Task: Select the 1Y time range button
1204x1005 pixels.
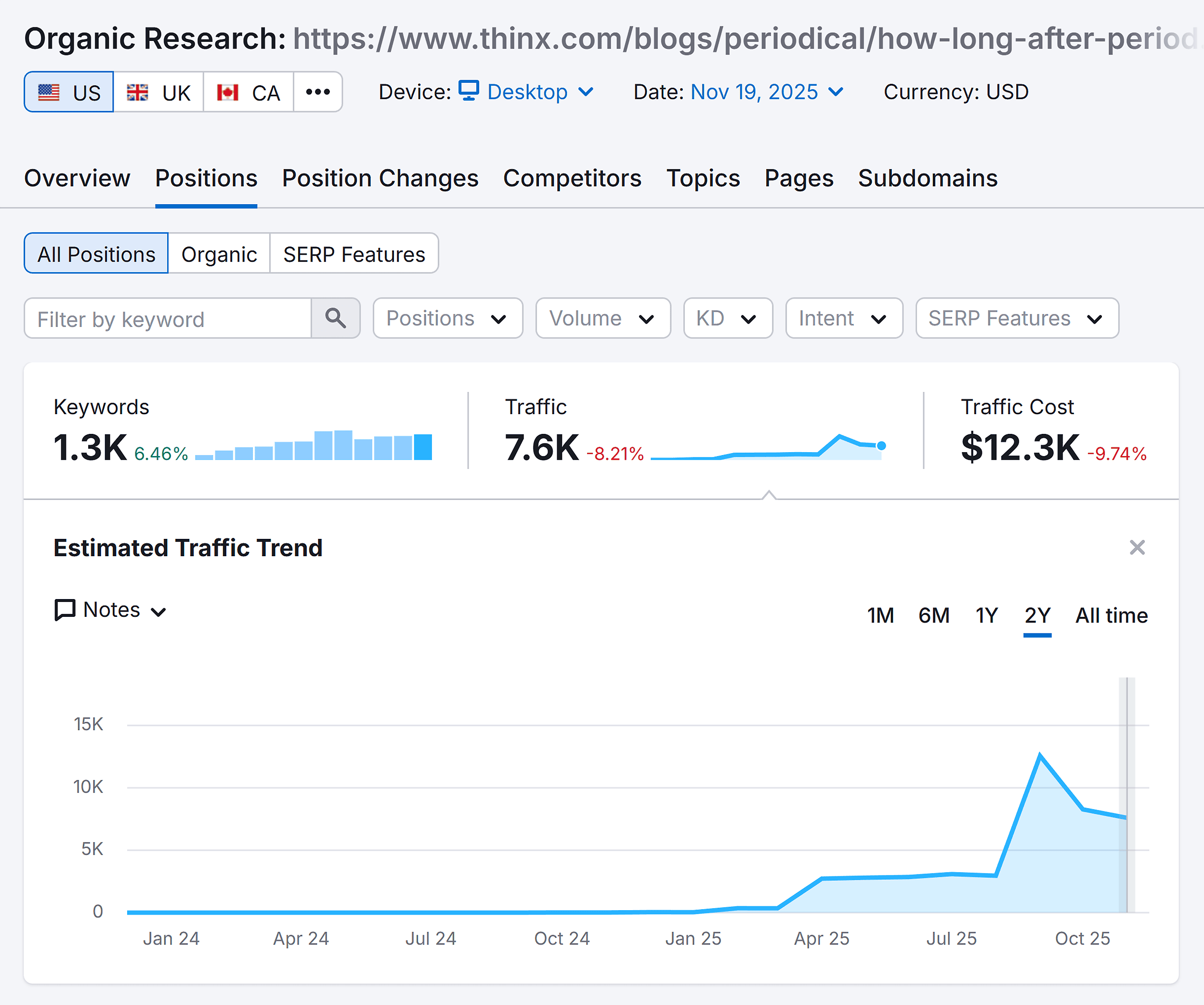Action: (987, 615)
